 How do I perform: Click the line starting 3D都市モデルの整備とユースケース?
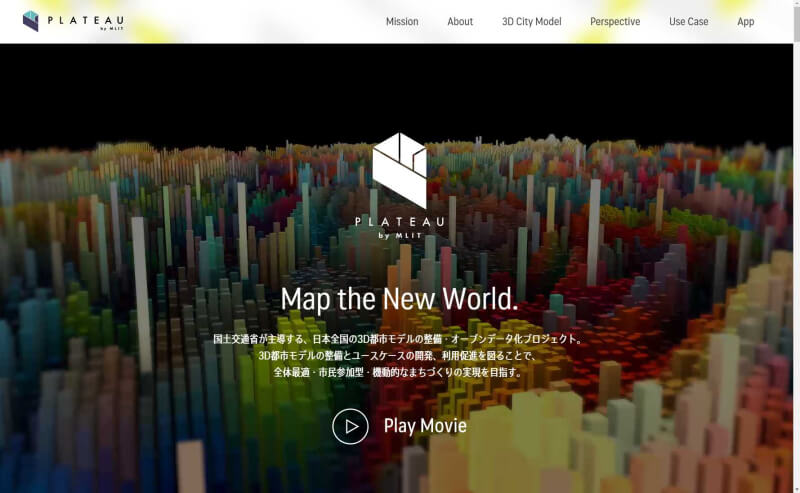point(398,356)
